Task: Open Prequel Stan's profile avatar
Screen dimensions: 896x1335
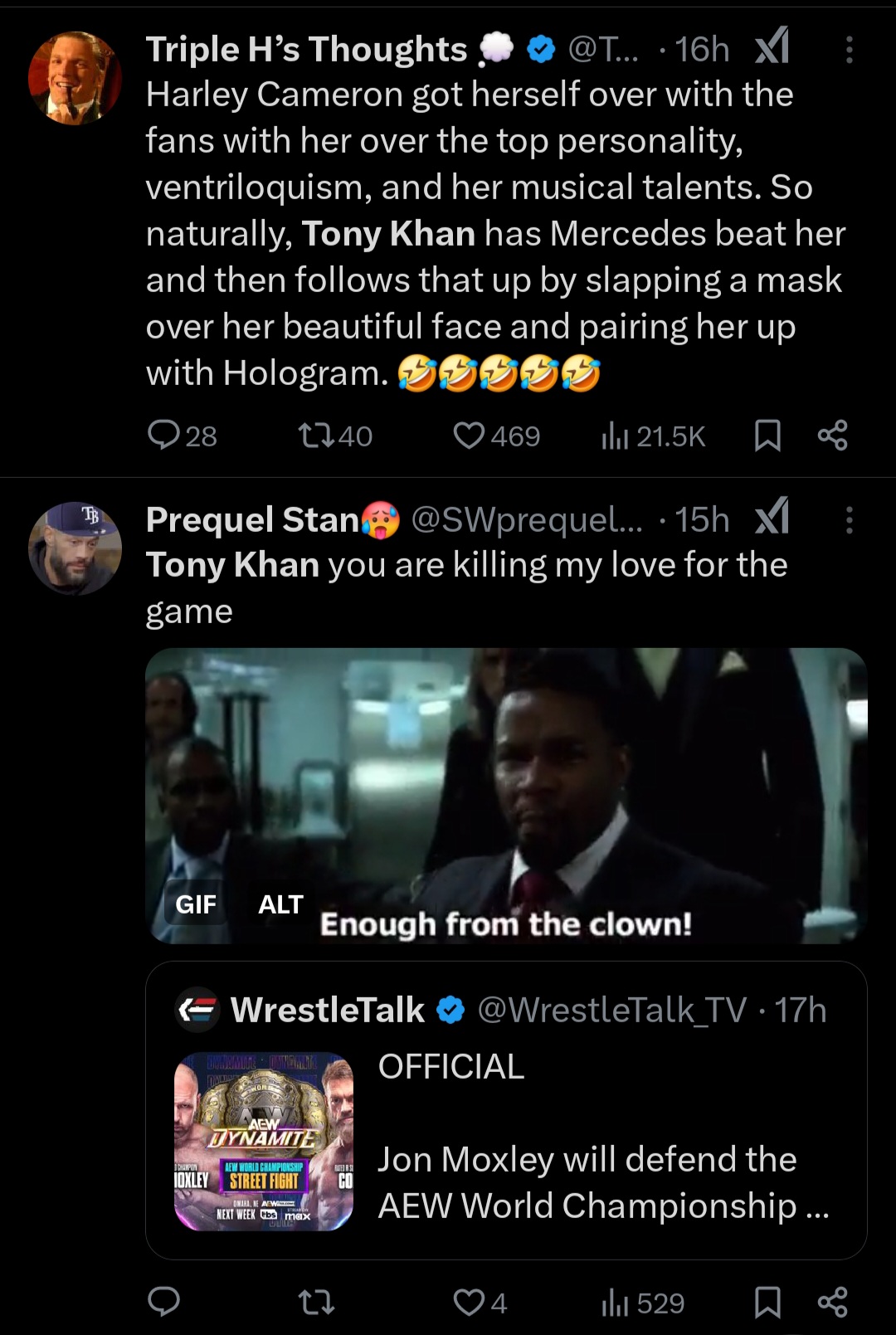Action: pyautogui.click(x=75, y=548)
